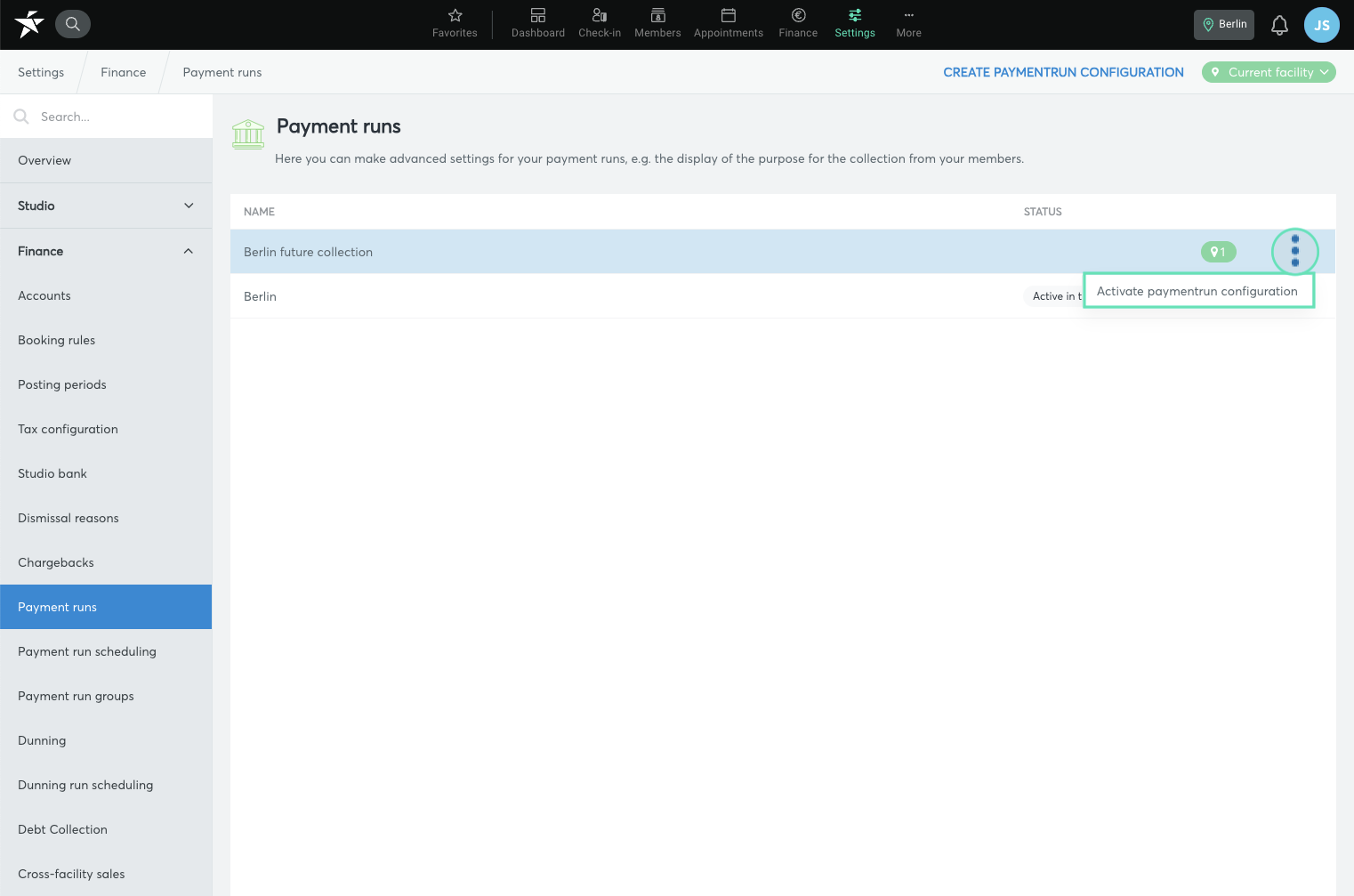
Task: Open Overview in the sidebar
Action: click(x=106, y=160)
